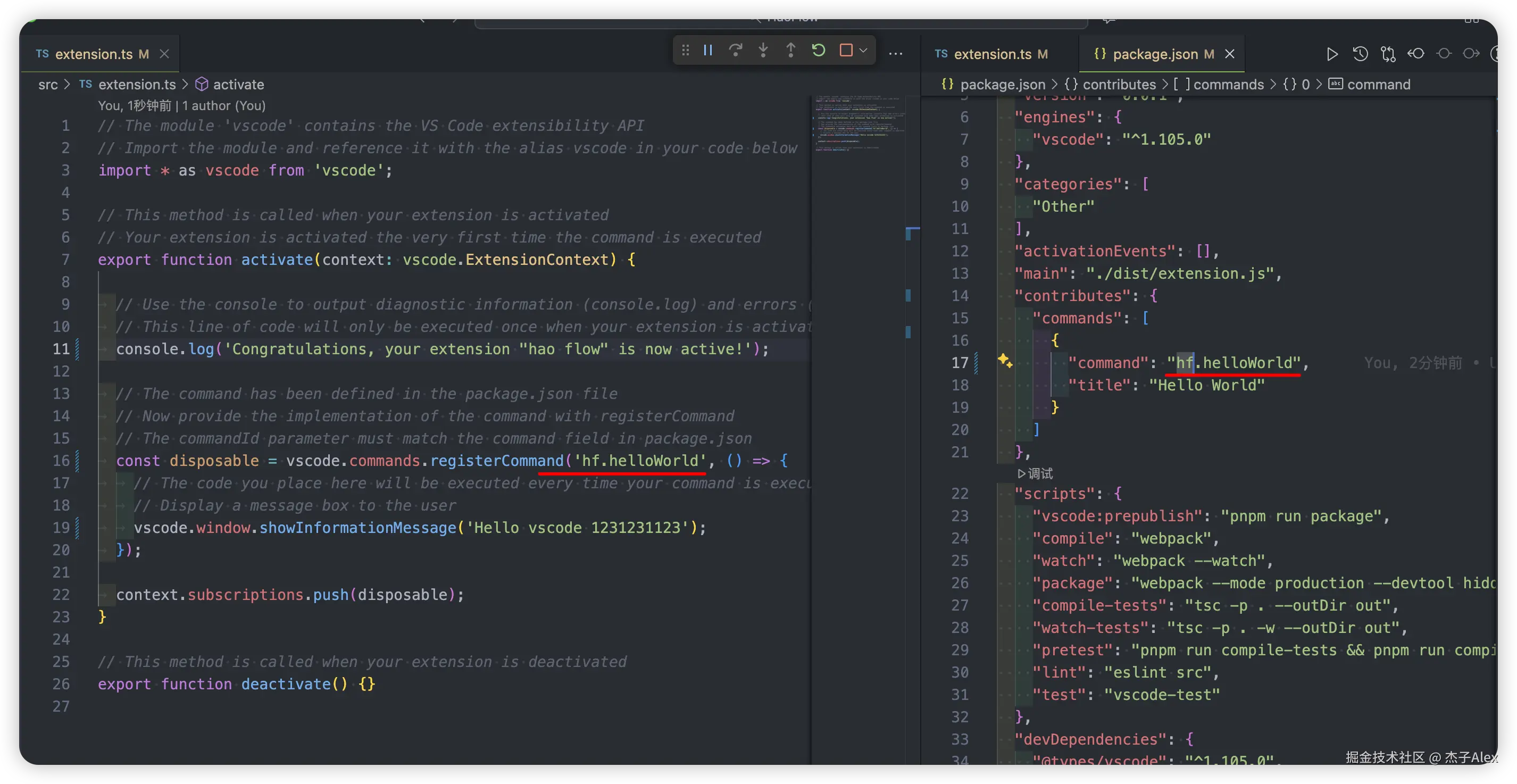The width and height of the screenshot is (1517, 784).
Task: Switch to extension.ts tab in right editor group
Action: [993, 54]
